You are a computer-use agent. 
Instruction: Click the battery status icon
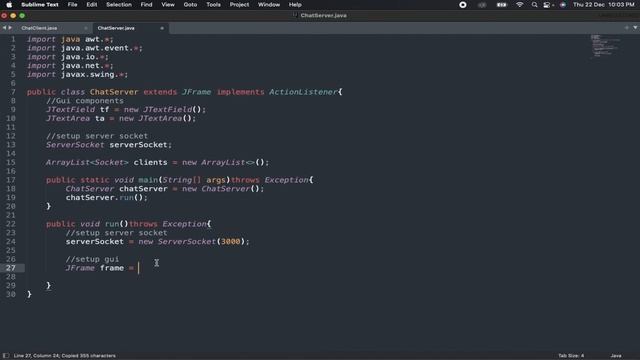pos(501,5)
